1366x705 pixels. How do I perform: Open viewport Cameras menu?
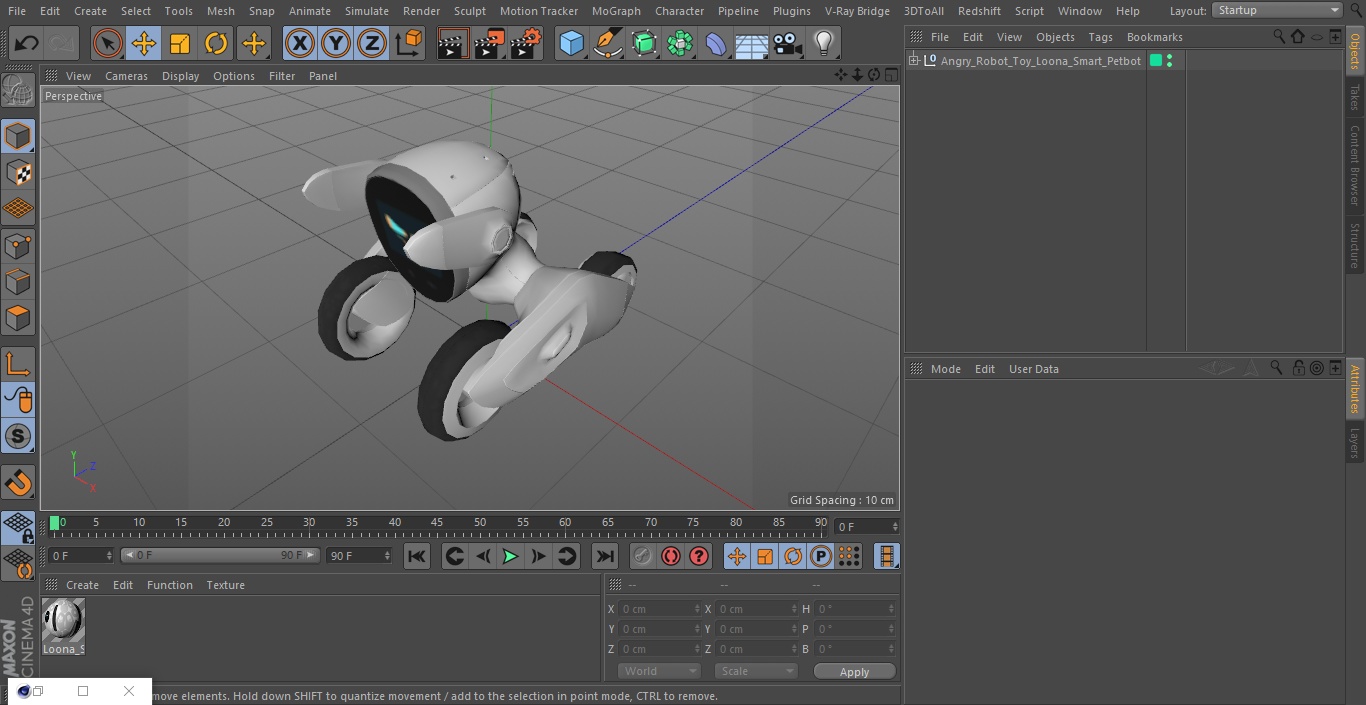tap(126, 76)
